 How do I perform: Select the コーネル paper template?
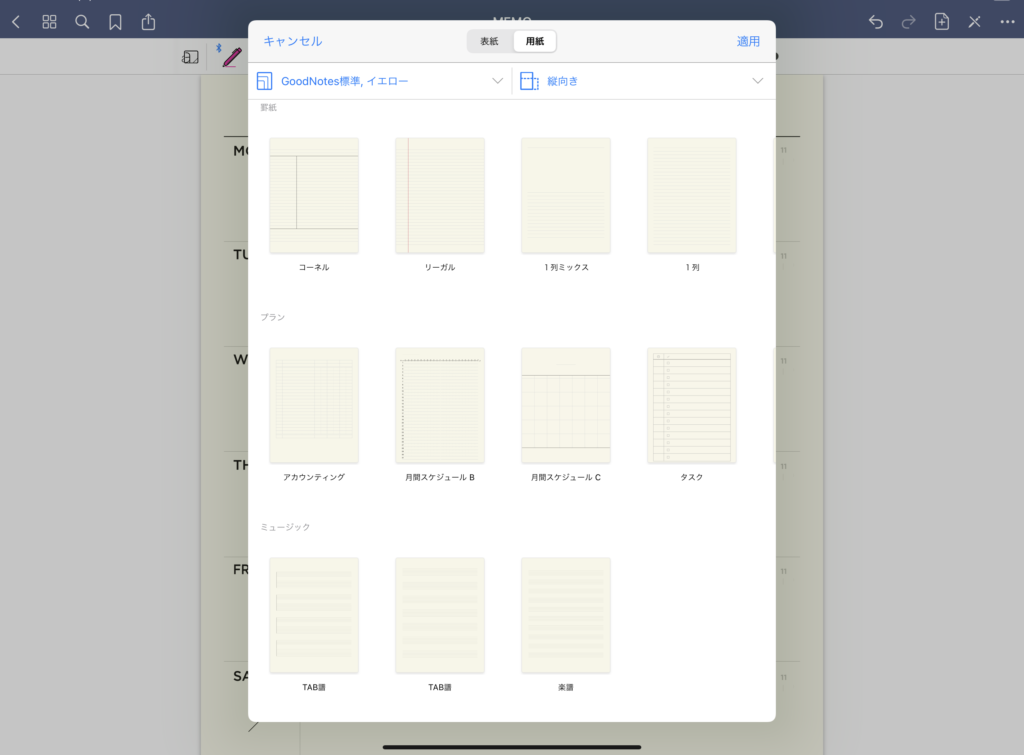click(314, 196)
